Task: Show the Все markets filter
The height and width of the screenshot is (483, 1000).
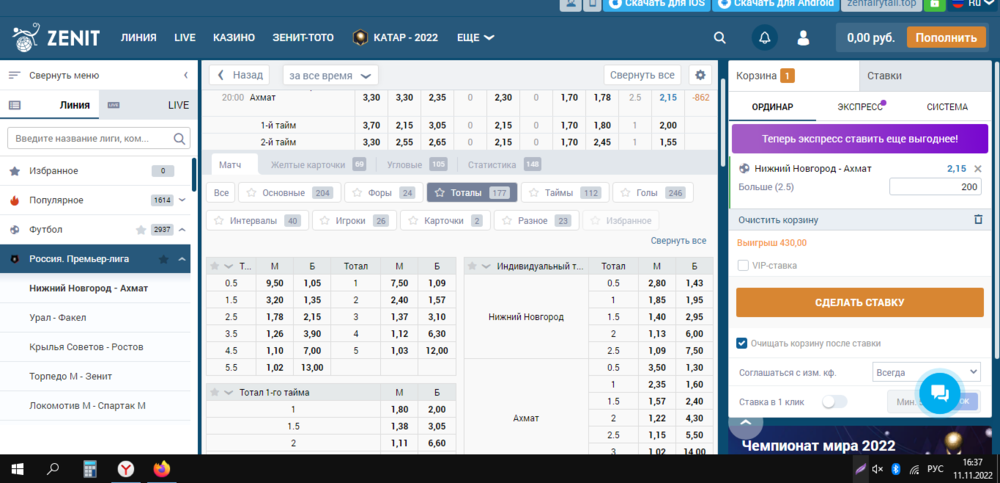Action: coord(221,192)
